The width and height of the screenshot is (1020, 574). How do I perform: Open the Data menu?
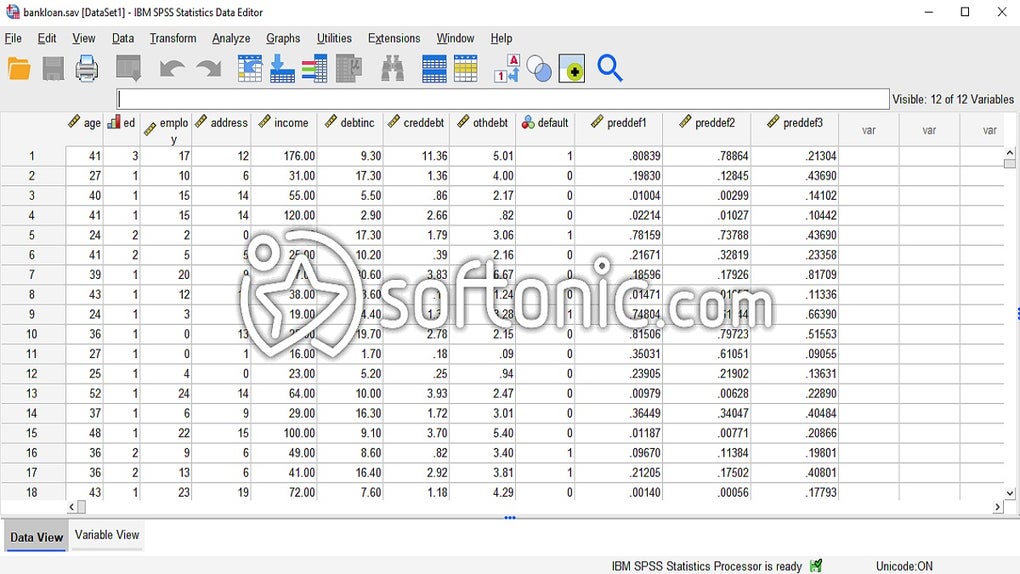click(x=122, y=38)
